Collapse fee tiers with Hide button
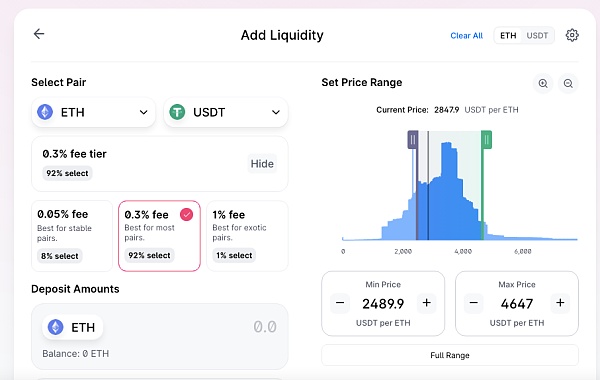The image size is (600, 380). 262,164
